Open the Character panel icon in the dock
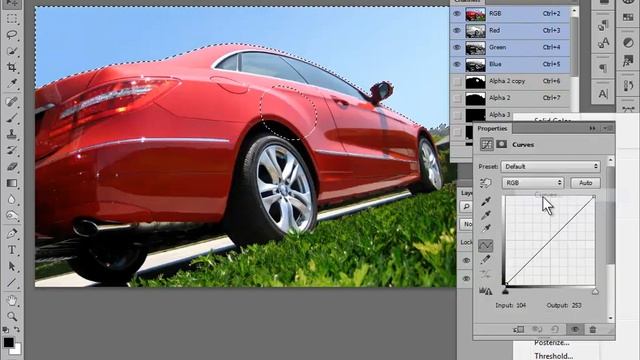This screenshot has height=360, width=640. (603, 94)
